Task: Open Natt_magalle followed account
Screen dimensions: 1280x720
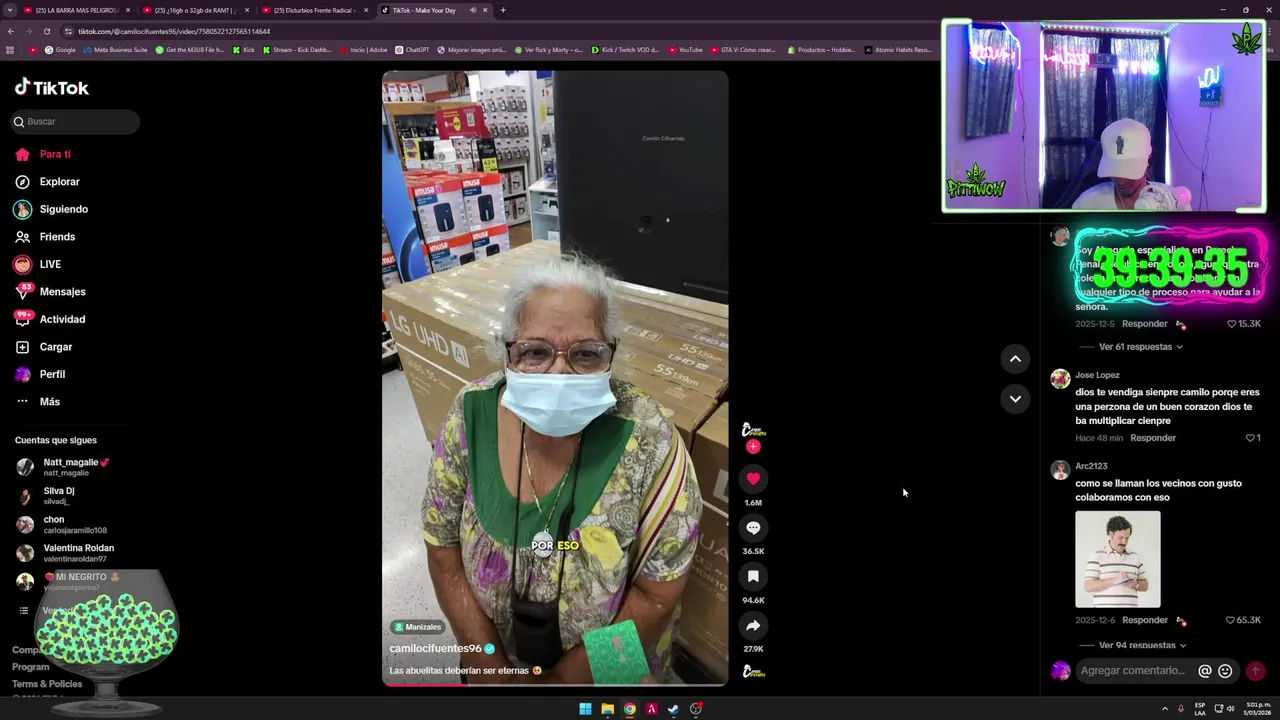Action: 63,467
